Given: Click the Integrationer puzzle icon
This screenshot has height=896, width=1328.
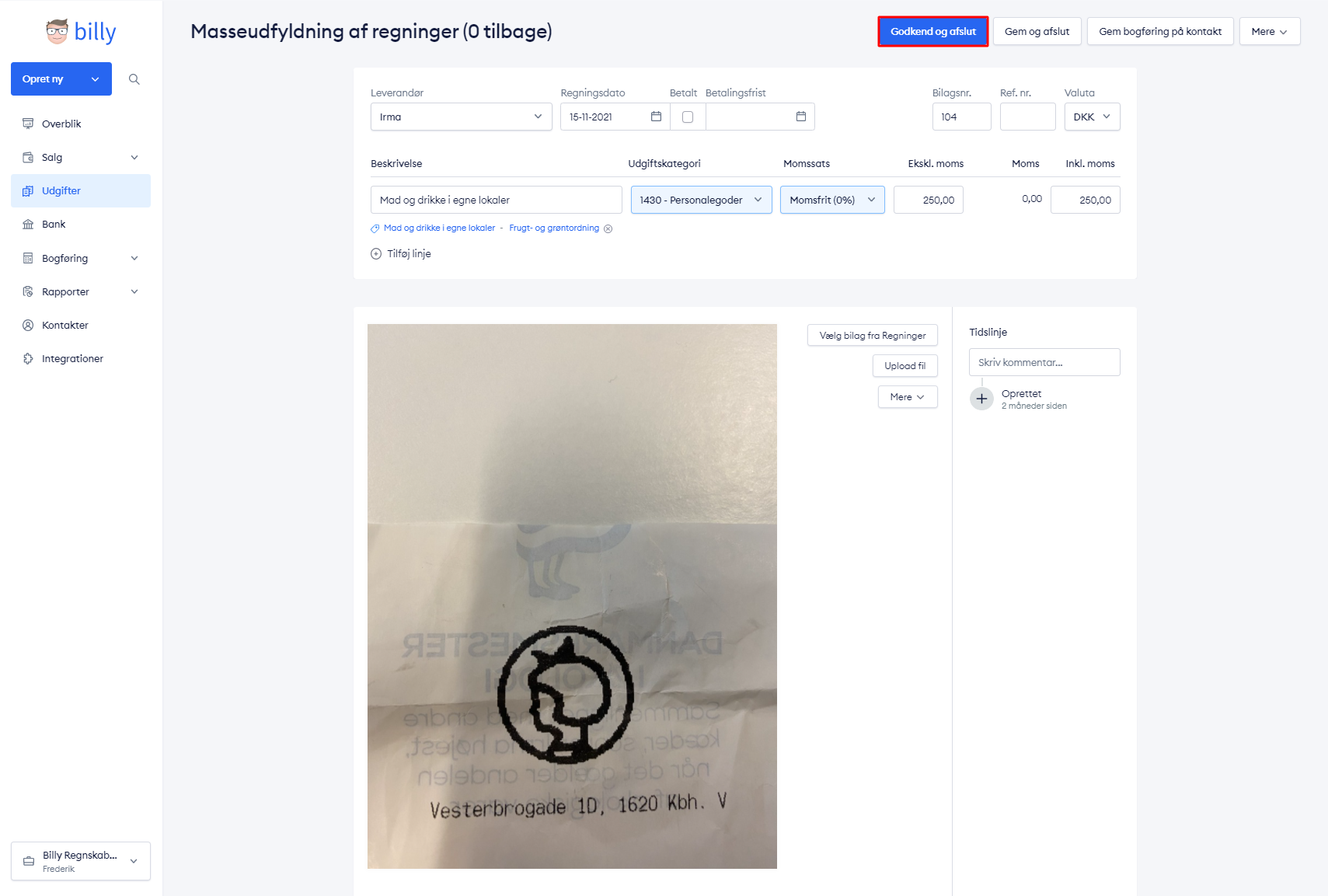Looking at the screenshot, I should pyautogui.click(x=28, y=358).
